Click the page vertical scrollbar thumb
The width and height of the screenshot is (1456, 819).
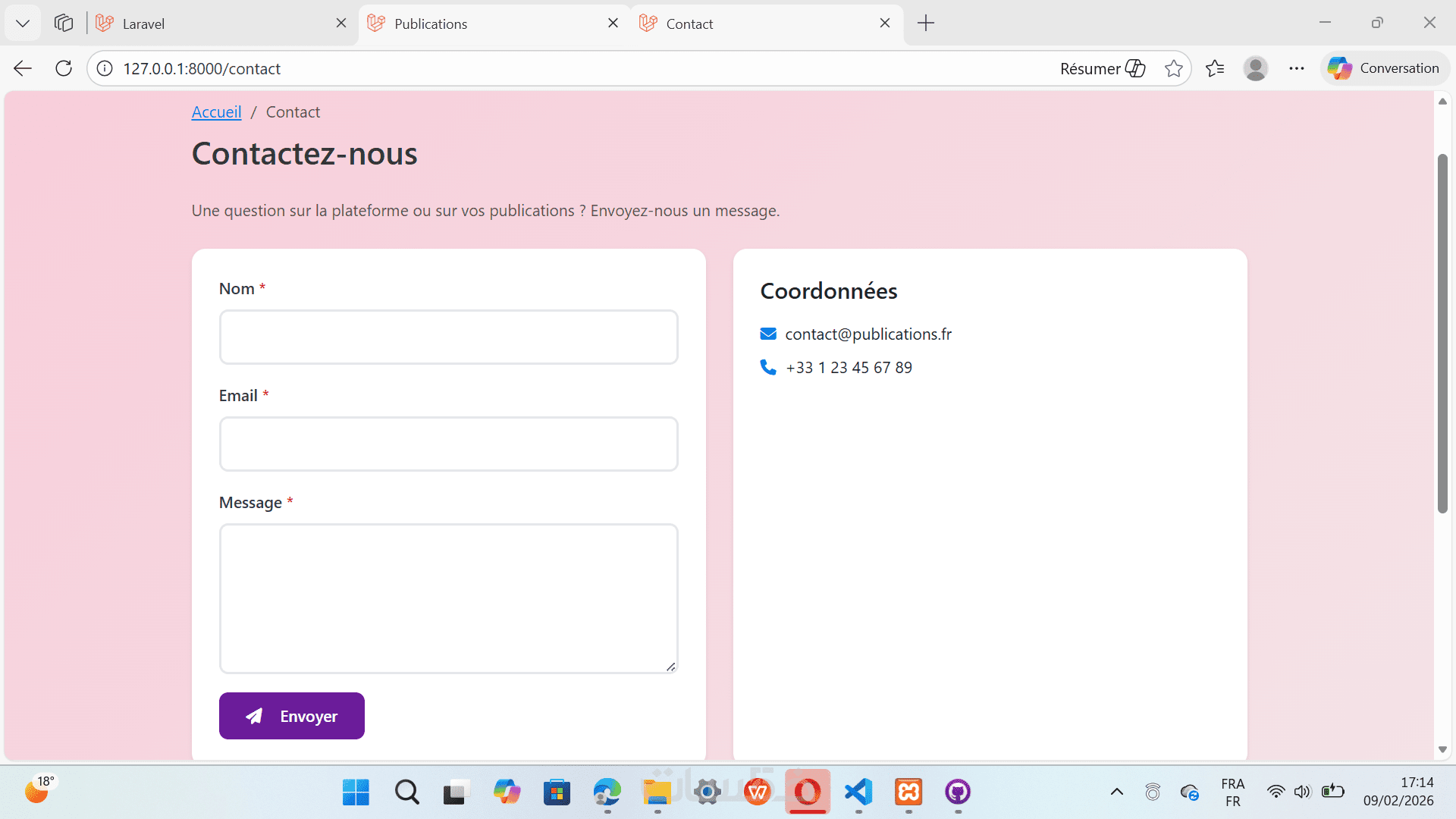[1442, 334]
